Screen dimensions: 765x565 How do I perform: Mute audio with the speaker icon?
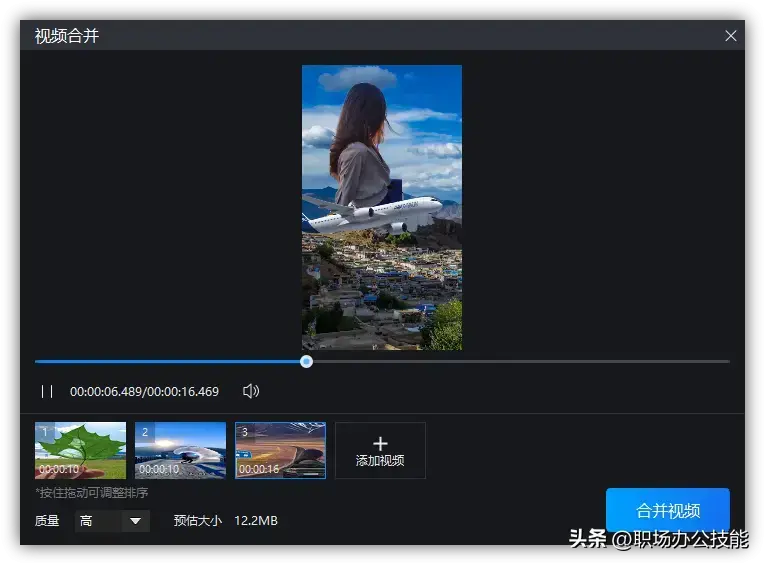251,391
